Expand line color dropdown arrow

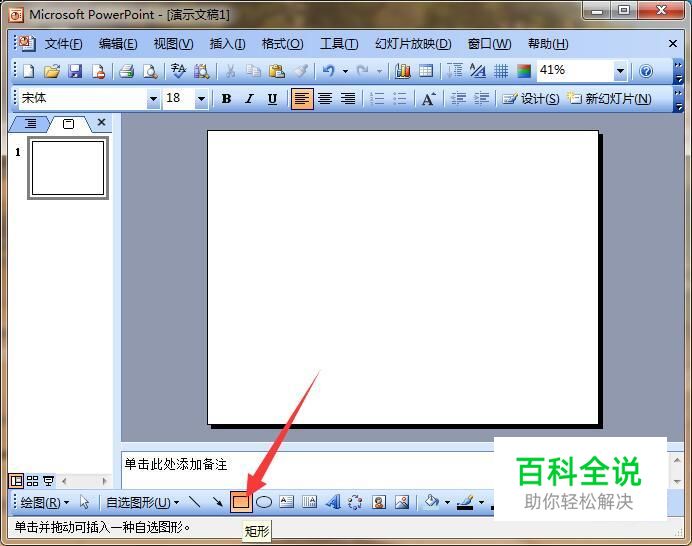[x=481, y=502]
